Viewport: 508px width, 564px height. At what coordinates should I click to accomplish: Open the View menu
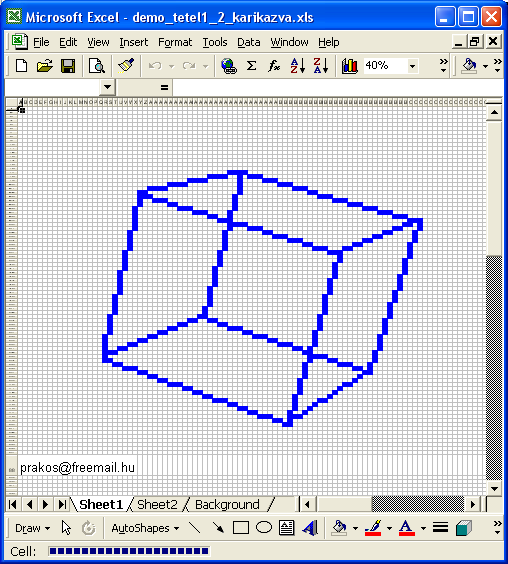[98, 42]
